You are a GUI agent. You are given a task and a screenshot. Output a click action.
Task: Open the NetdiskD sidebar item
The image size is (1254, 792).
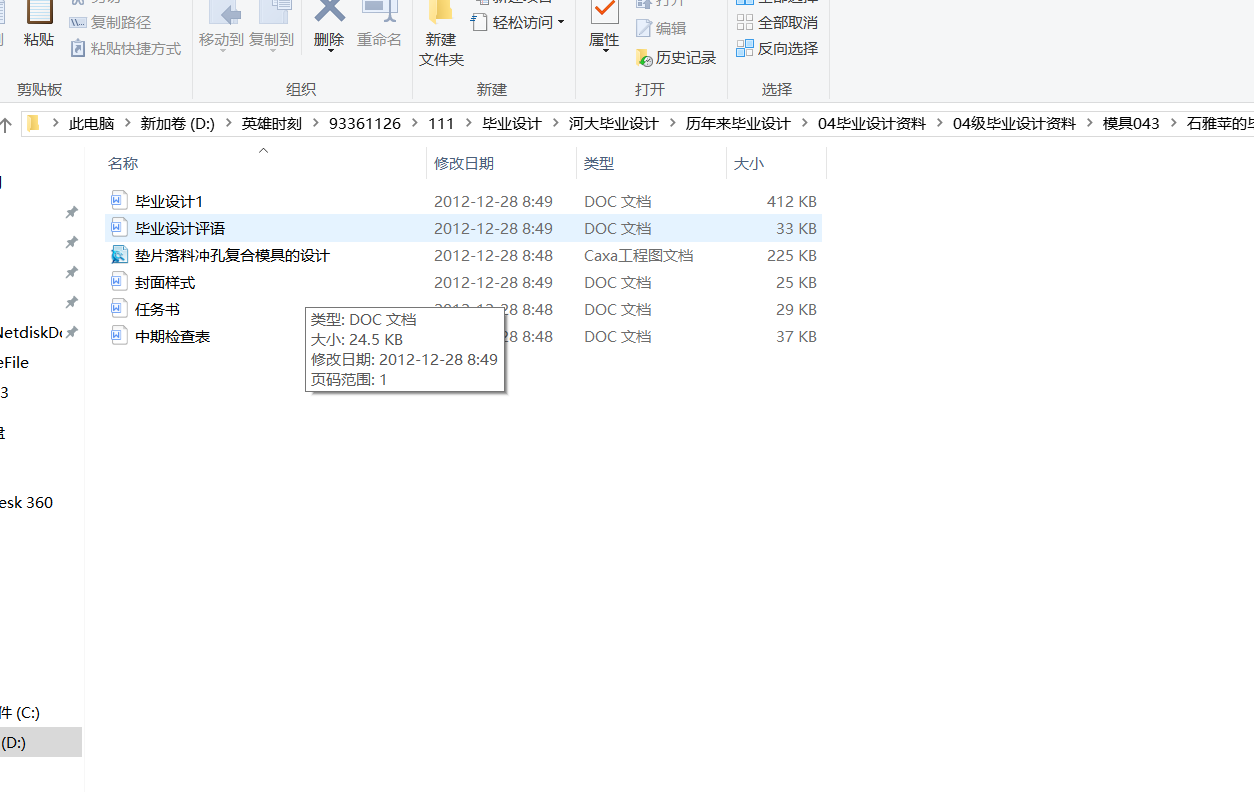[31, 332]
